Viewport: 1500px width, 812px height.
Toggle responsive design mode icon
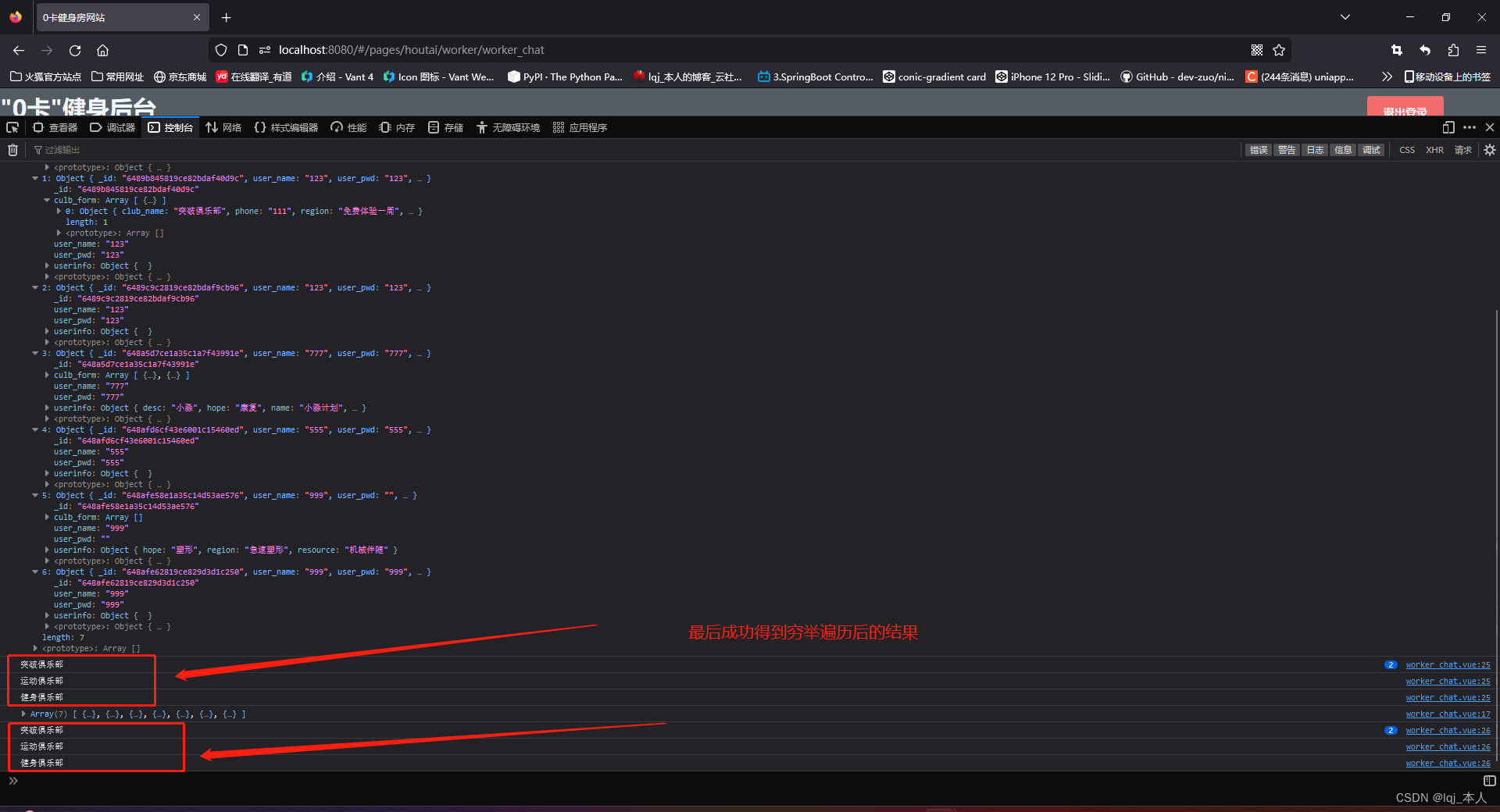point(1448,127)
